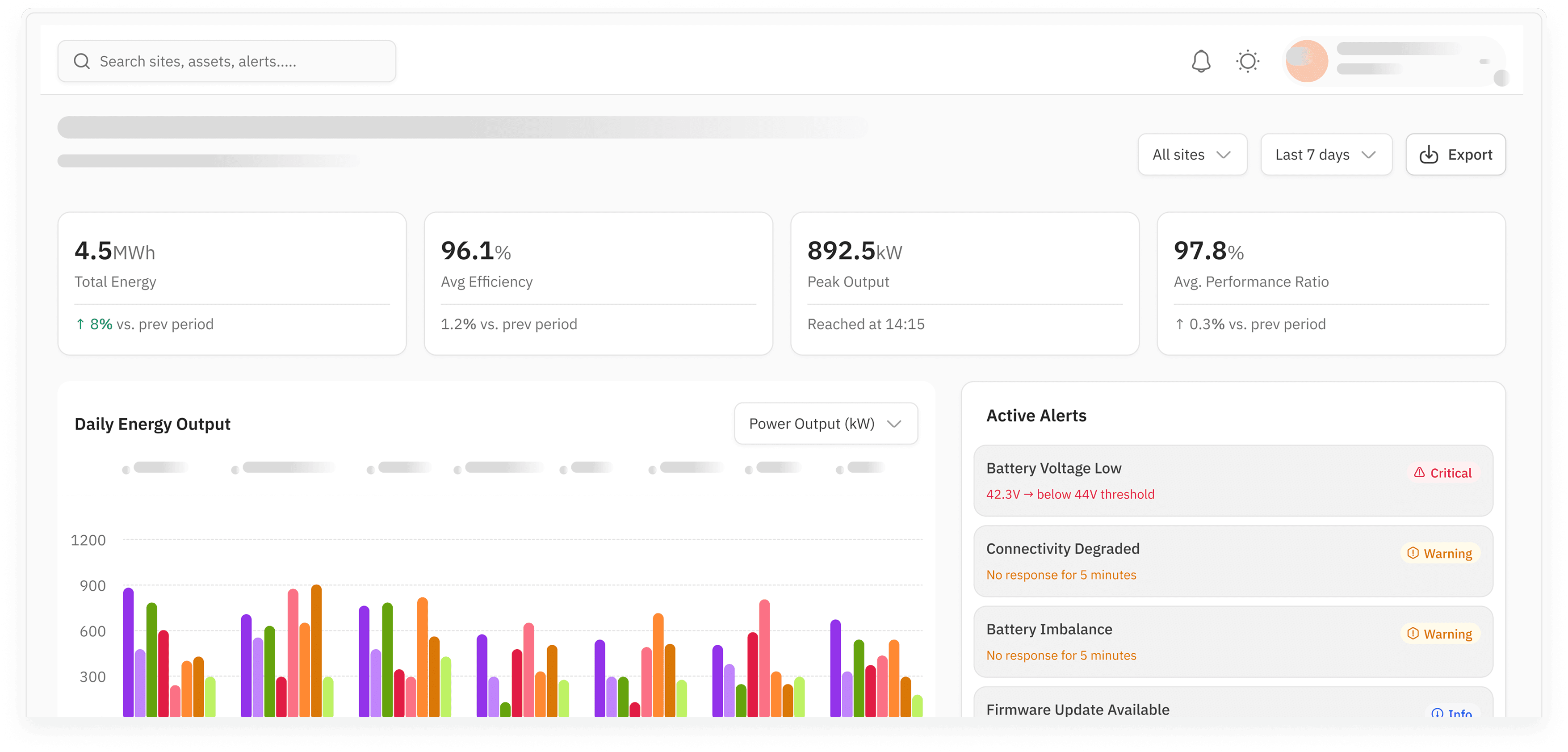Click the Reached at 14:15 text
Screen dimensions: 1568x752
point(866,324)
